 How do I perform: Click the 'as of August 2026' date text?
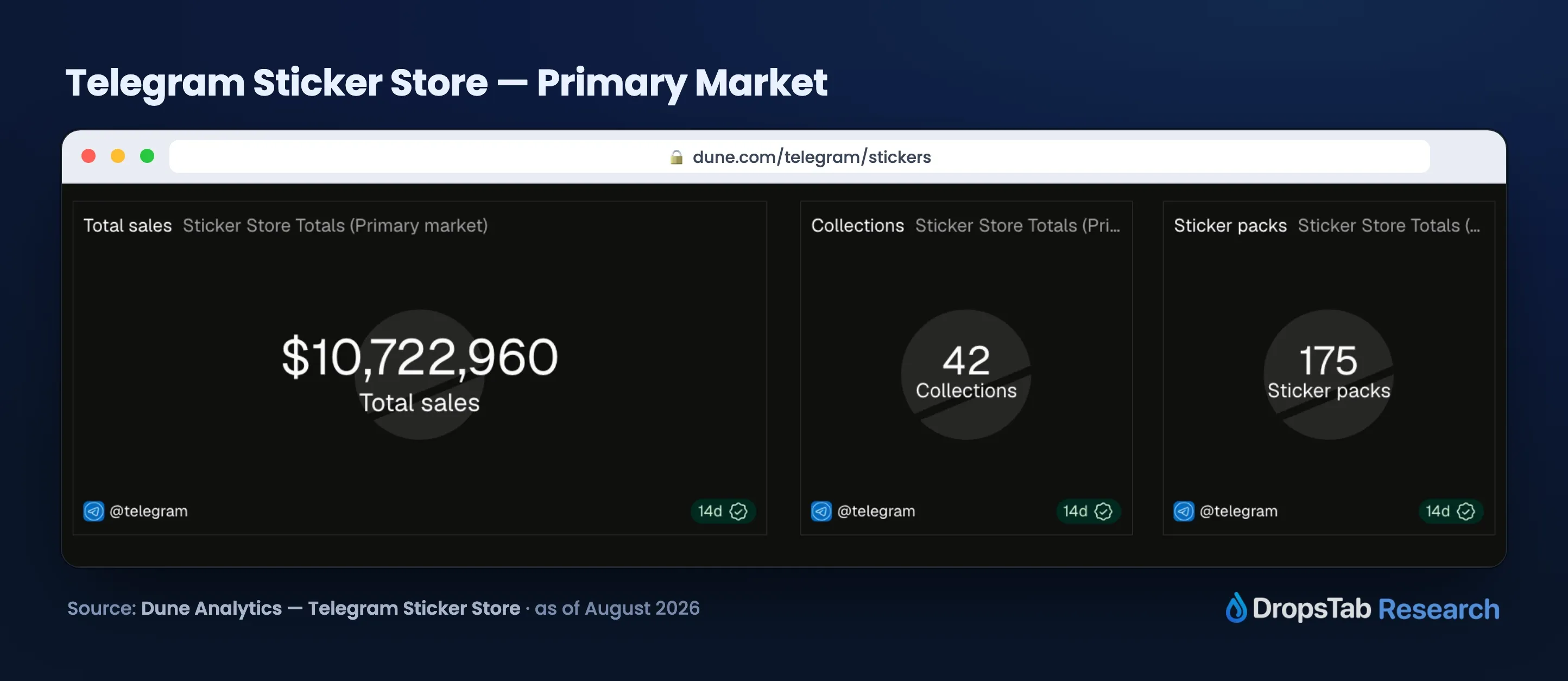[617, 608]
